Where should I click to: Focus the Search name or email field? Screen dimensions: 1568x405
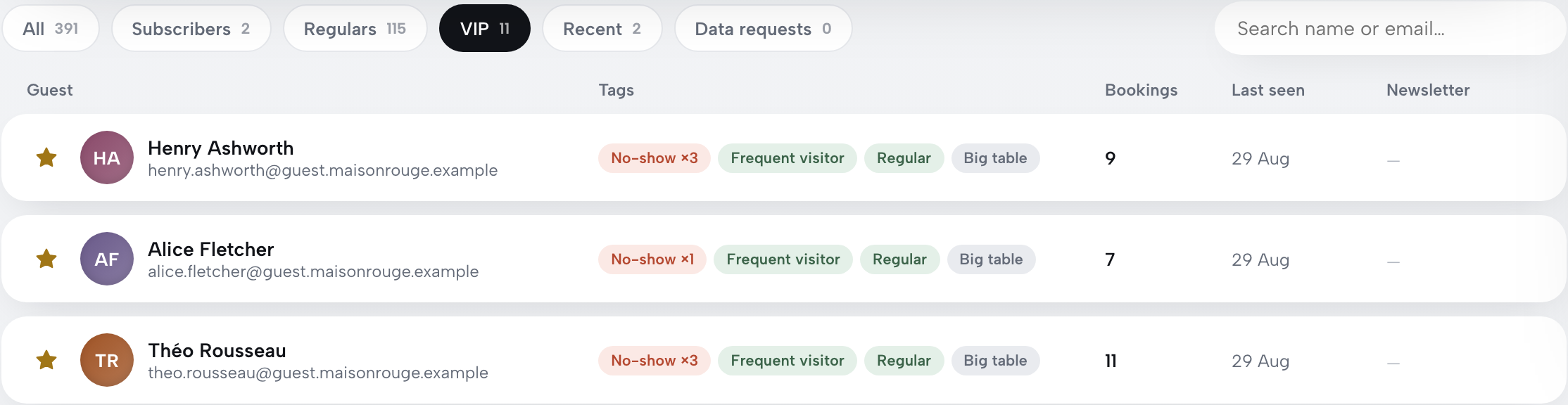coord(1390,28)
